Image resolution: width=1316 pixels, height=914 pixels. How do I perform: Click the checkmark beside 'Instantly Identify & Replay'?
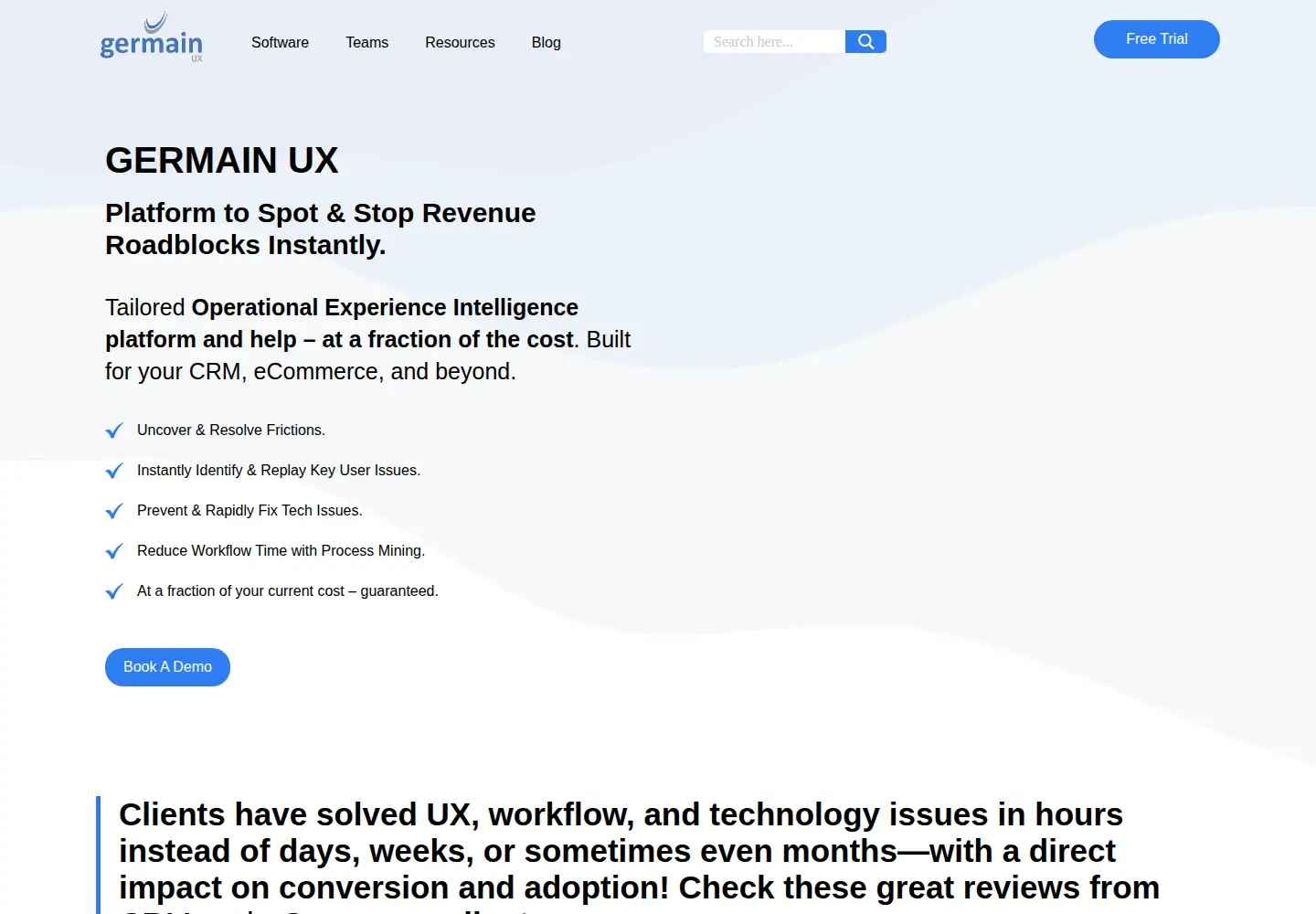[x=114, y=471]
